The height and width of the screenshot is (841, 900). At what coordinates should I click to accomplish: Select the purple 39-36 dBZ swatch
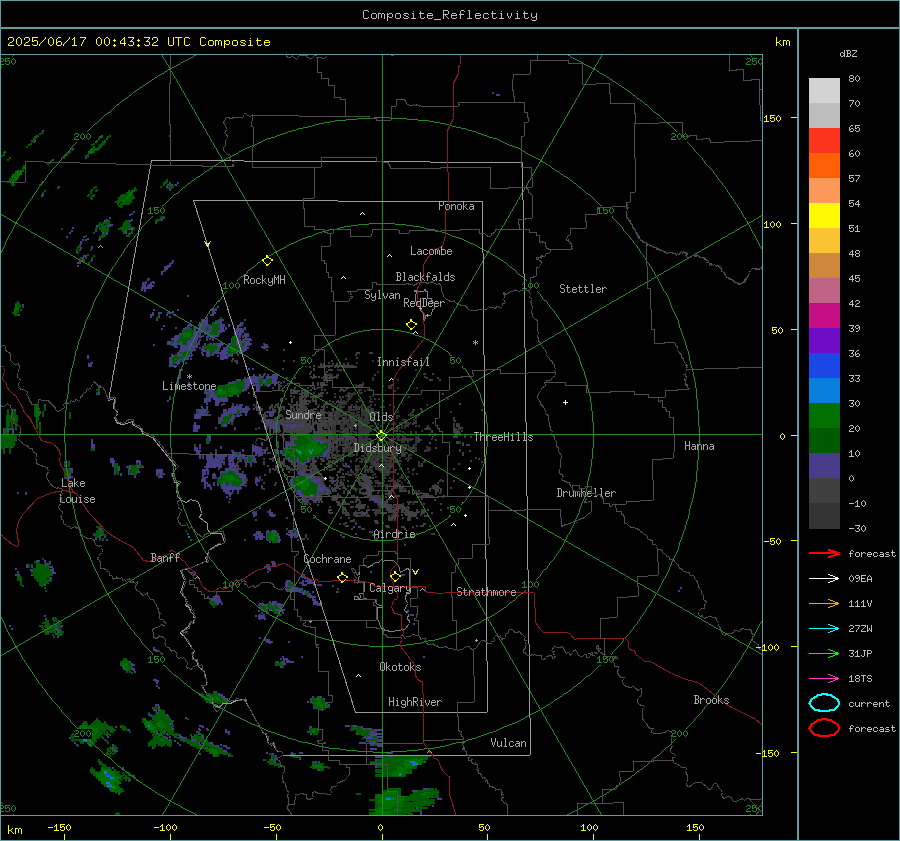click(x=824, y=341)
